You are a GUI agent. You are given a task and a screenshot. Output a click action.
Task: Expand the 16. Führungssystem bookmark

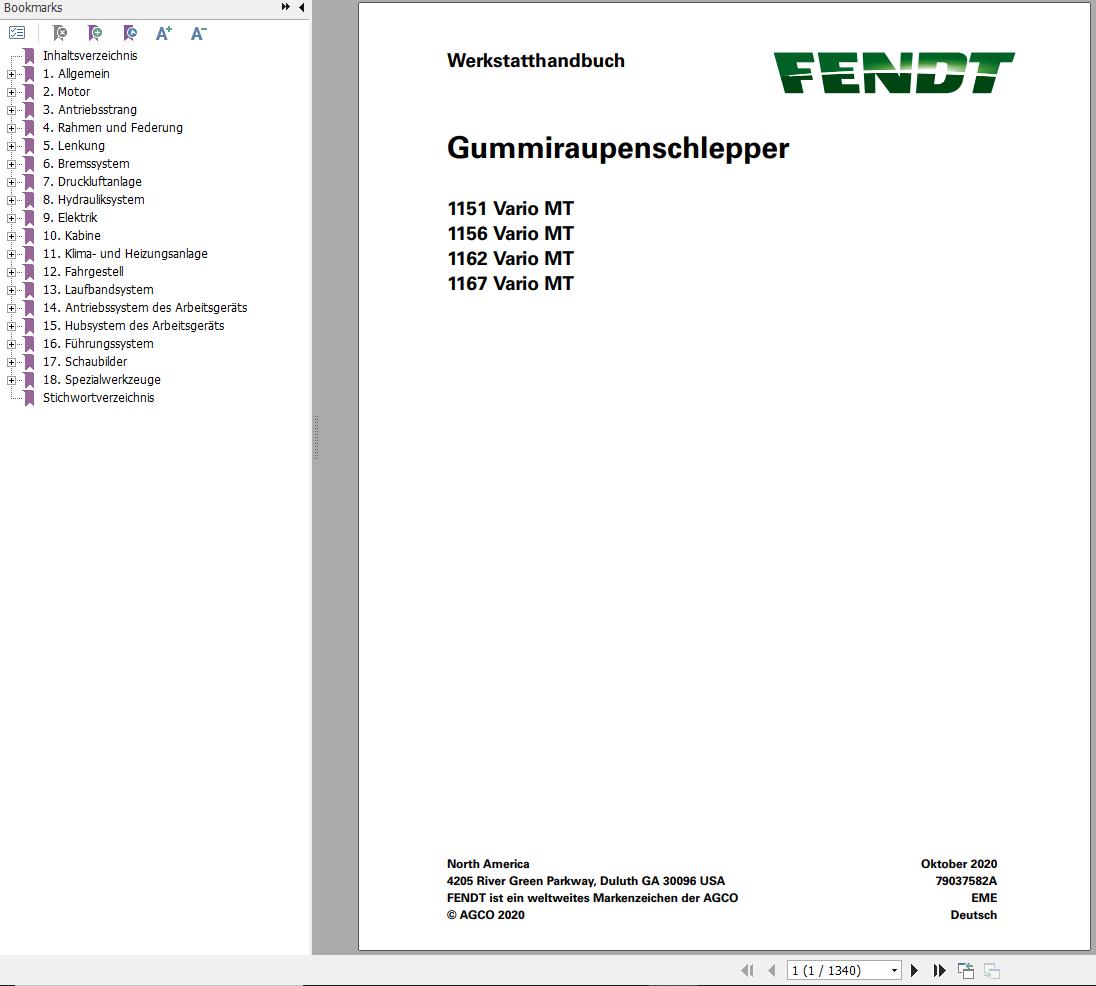click(x=11, y=344)
